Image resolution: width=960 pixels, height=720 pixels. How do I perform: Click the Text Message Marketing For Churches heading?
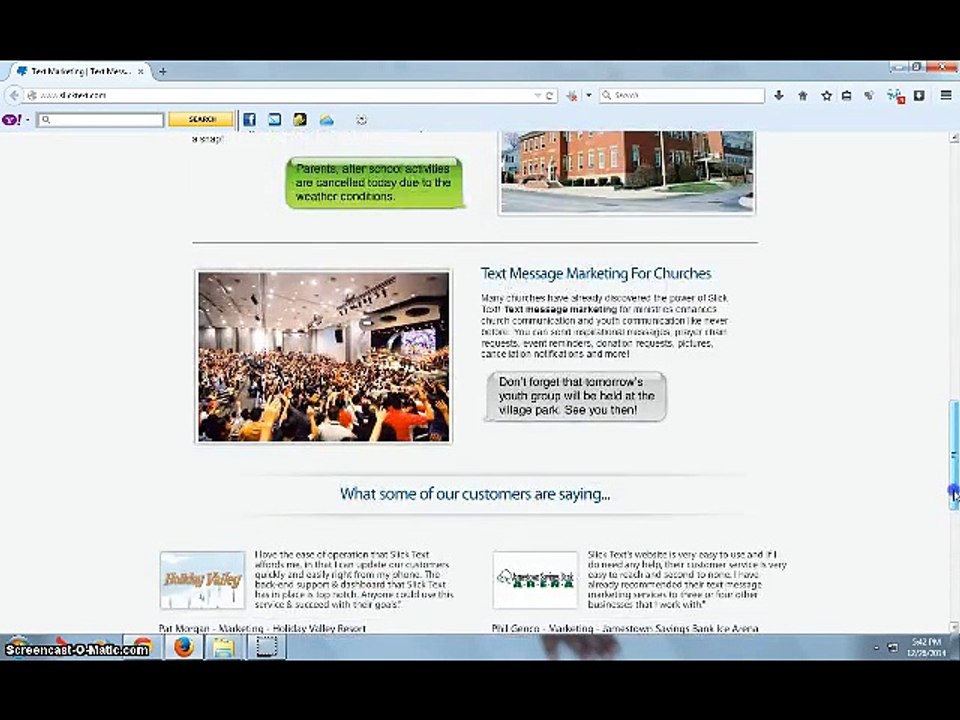[596, 273]
